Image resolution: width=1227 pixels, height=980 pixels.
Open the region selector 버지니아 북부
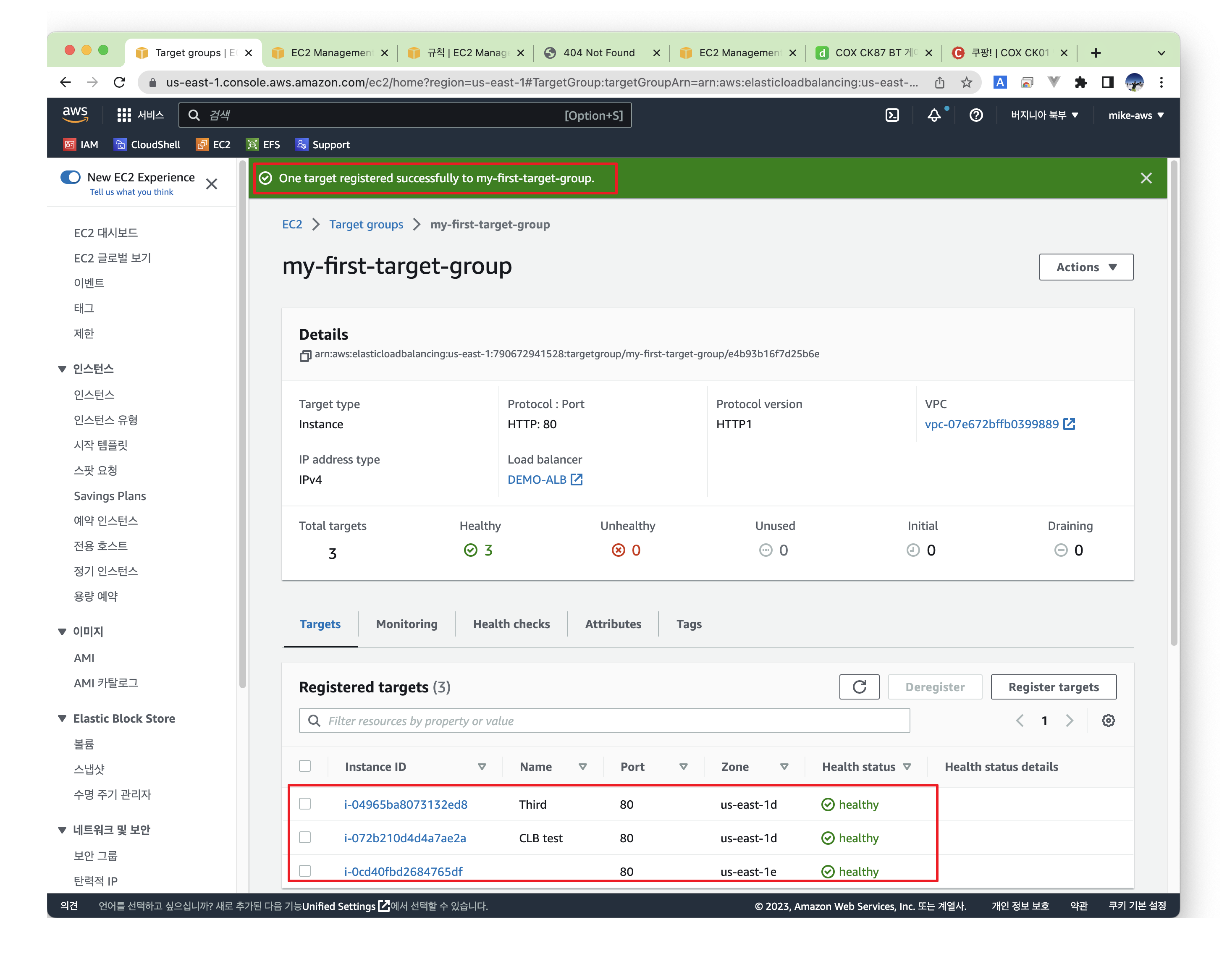(x=1044, y=115)
